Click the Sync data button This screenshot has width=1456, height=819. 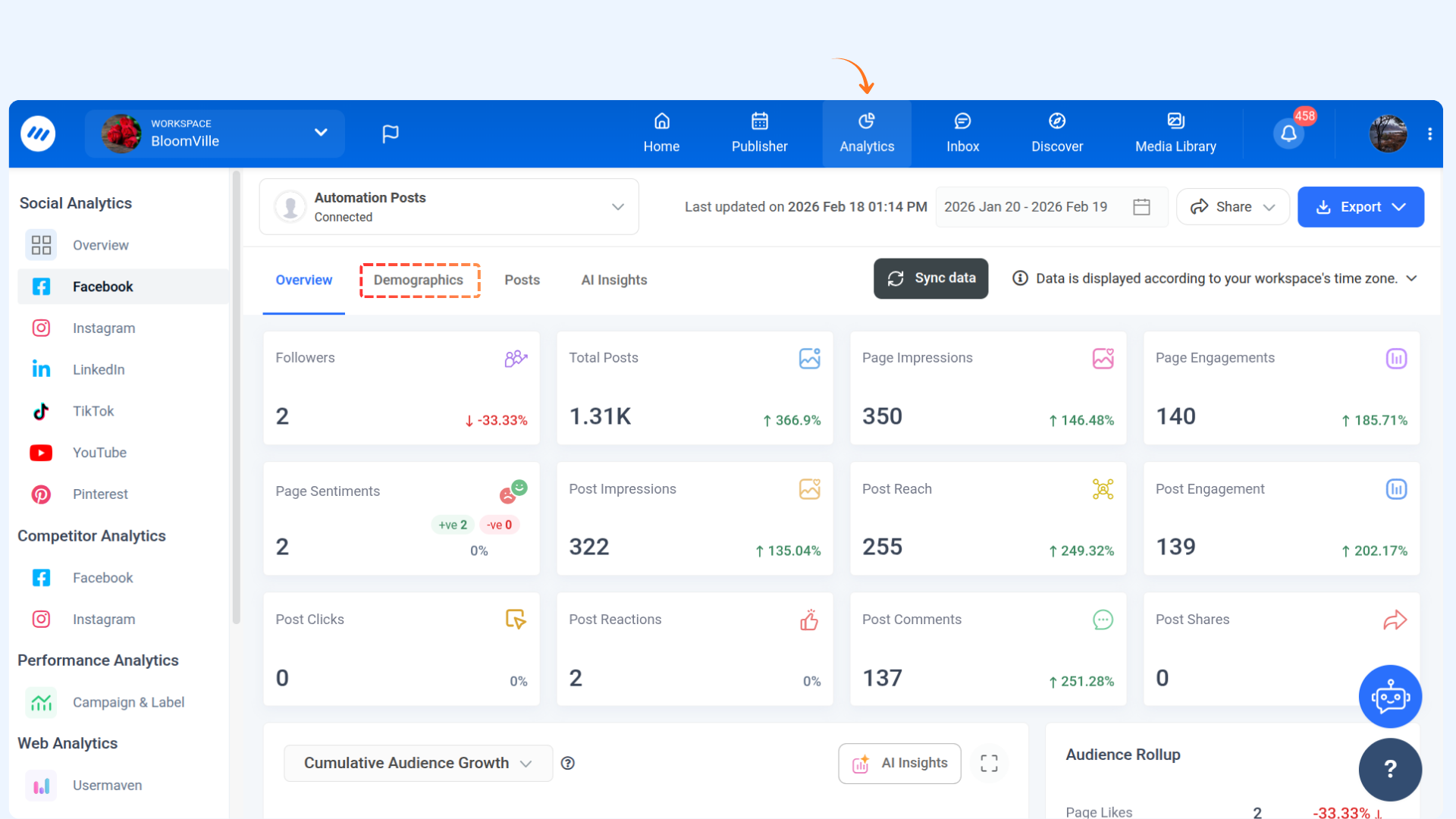pyautogui.click(x=930, y=278)
